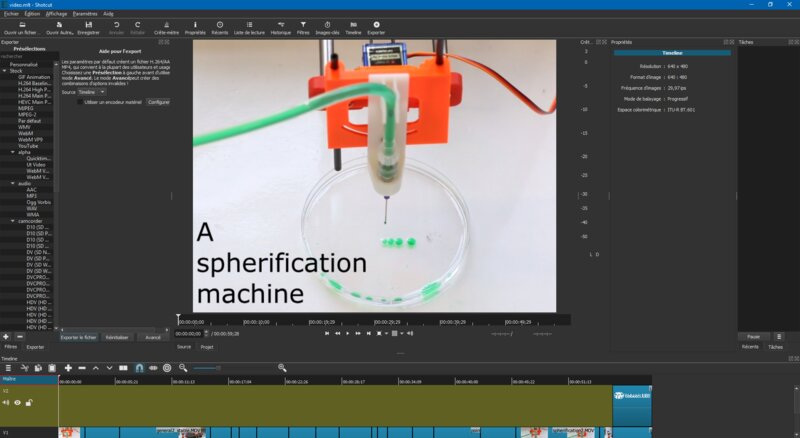Show the Liste de lecture playlist
Screen dimensions: 800x438
pyautogui.click(x=247, y=27)
